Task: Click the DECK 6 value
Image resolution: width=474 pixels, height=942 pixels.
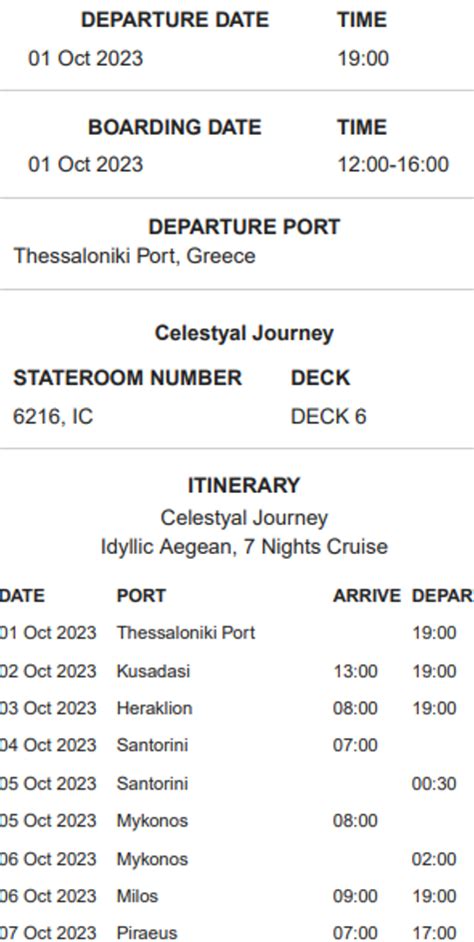Action: [x=328, y=416]
